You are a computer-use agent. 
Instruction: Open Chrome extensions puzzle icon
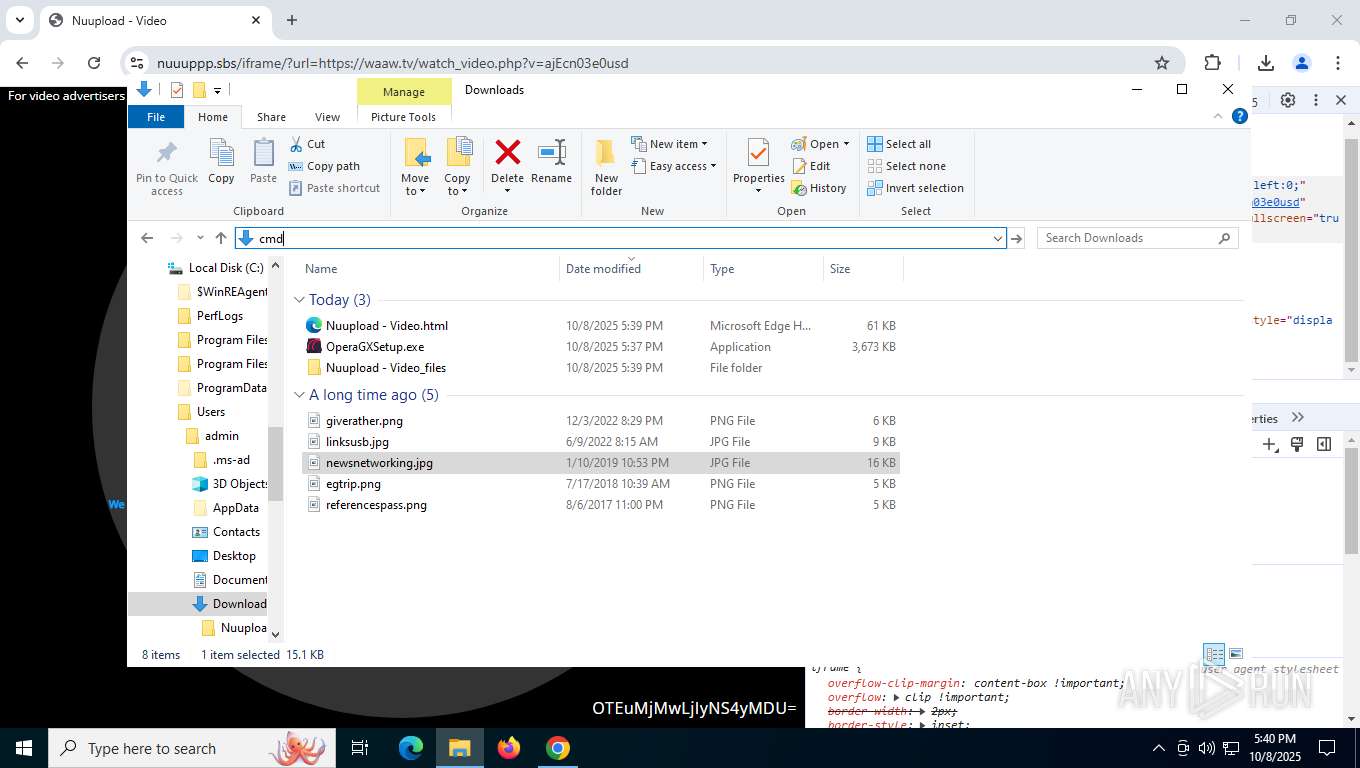(1213, 63)
